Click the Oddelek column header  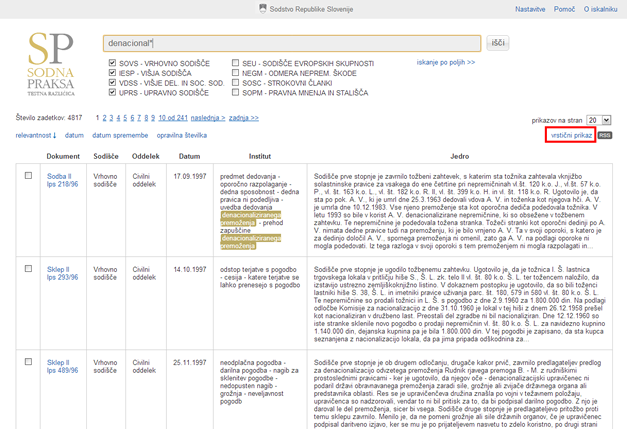tap(146, 156)
